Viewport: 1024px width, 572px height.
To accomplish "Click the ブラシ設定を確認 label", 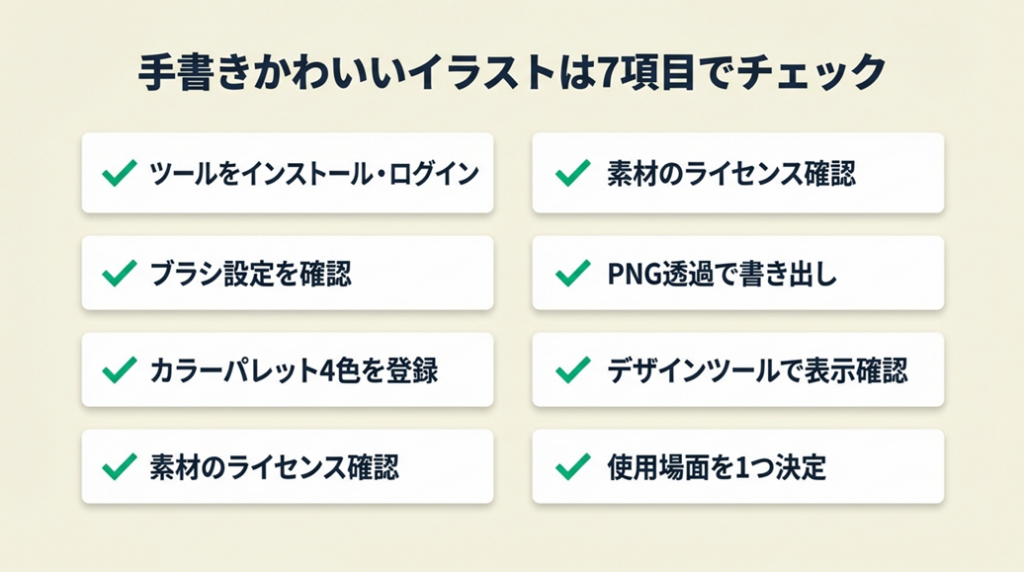I will (250, 272).
